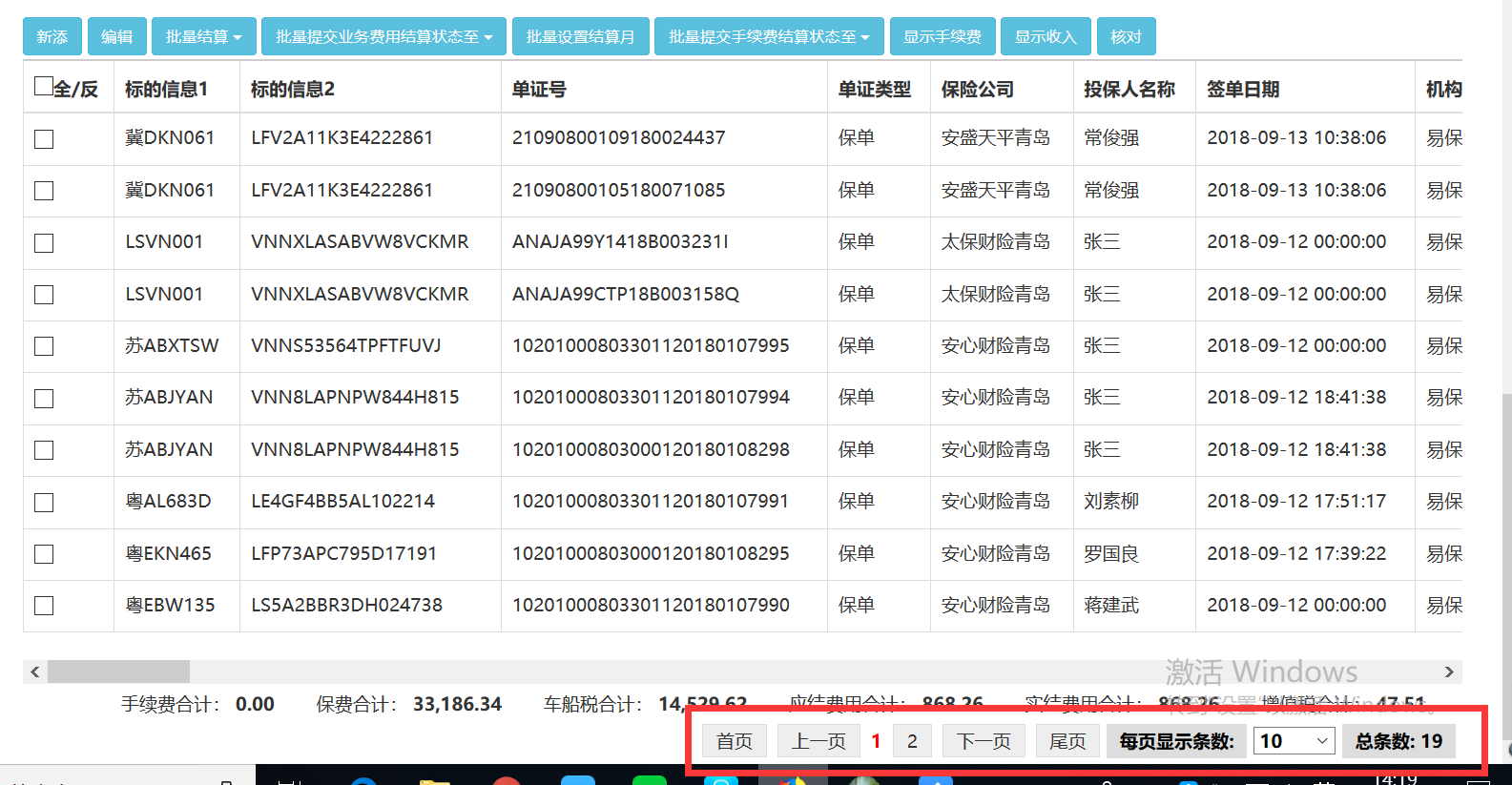Select the checkbox for 粤EKN465 row
Image resolution: width=1512 pixels, height=785 pixels.
point(44,554)
